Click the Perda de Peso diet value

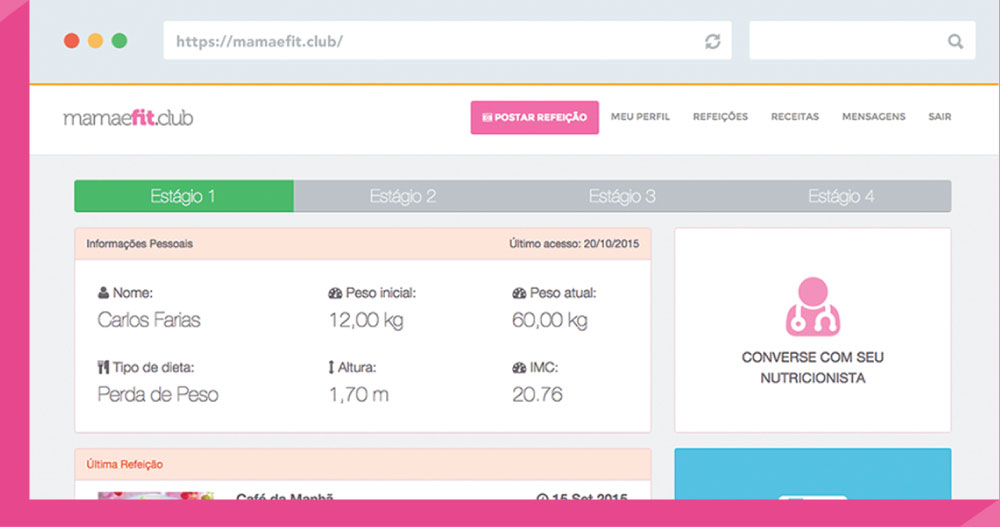pyautogui.click(x=158, y=394)
